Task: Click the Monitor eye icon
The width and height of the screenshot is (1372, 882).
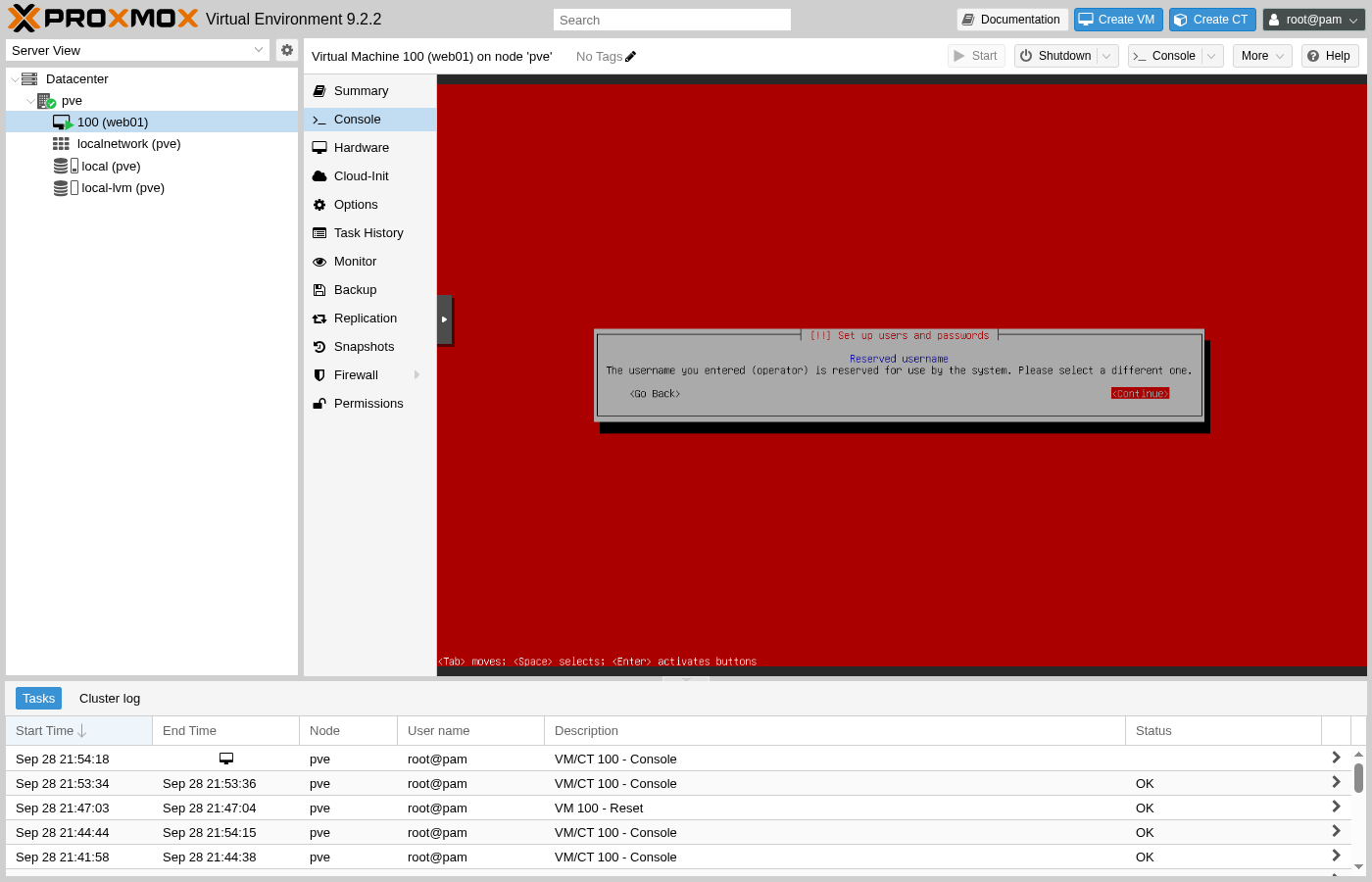Action: [319, 262]
